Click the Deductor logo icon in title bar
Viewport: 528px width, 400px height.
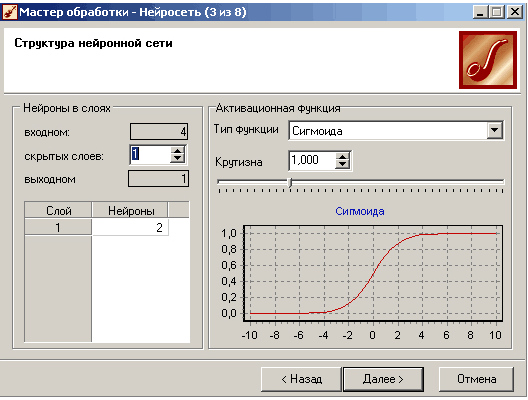[9, 12]
